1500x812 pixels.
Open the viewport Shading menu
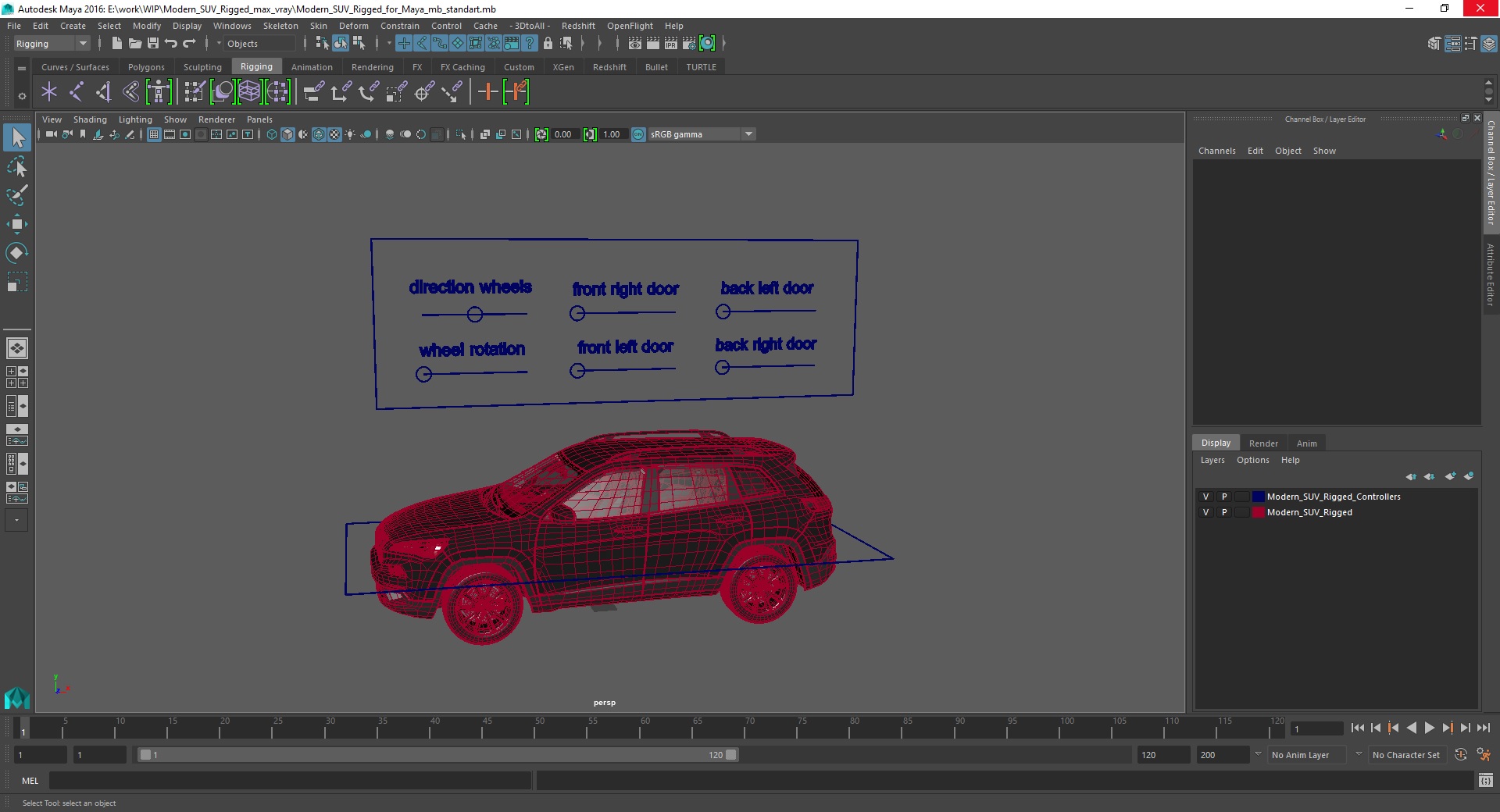pyautogui.click(x=90, y=119)
